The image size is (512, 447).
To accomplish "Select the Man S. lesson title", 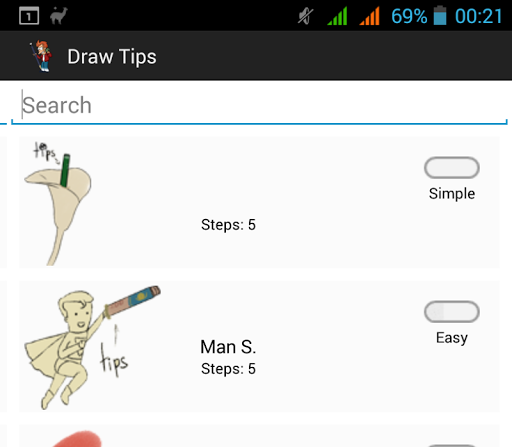I will [x=228, y=347].
